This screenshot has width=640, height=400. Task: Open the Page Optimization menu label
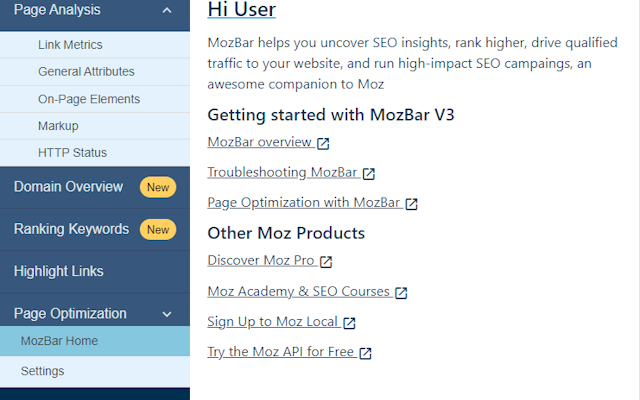coord(70,313)
